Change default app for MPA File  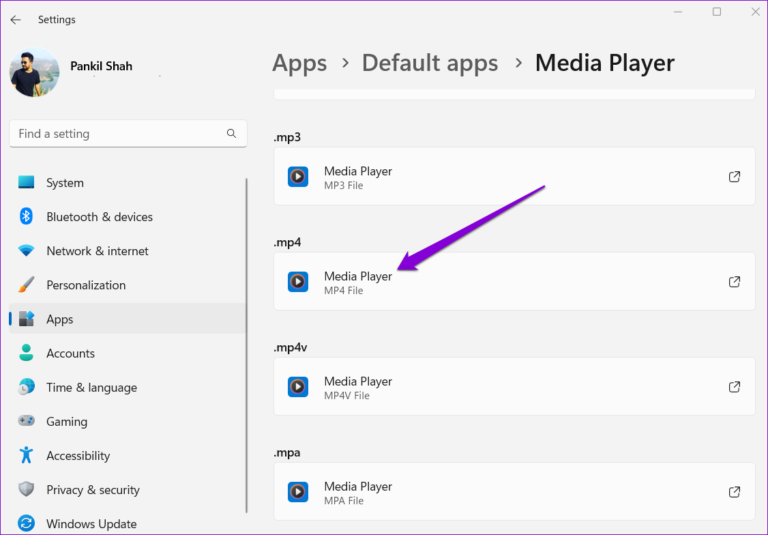(514, 491)
